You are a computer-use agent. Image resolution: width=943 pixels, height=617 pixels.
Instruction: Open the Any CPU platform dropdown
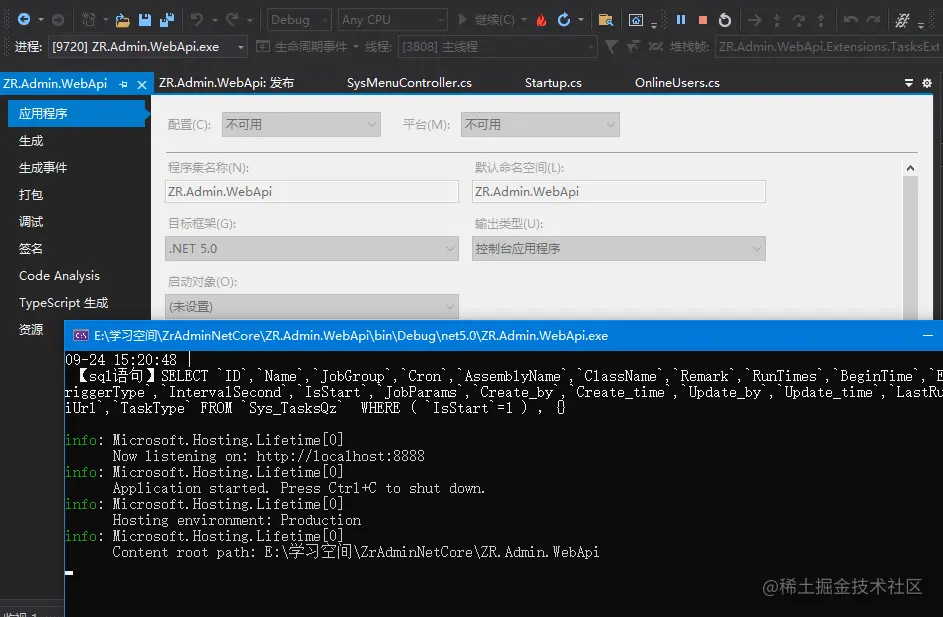tap(393, 20)
